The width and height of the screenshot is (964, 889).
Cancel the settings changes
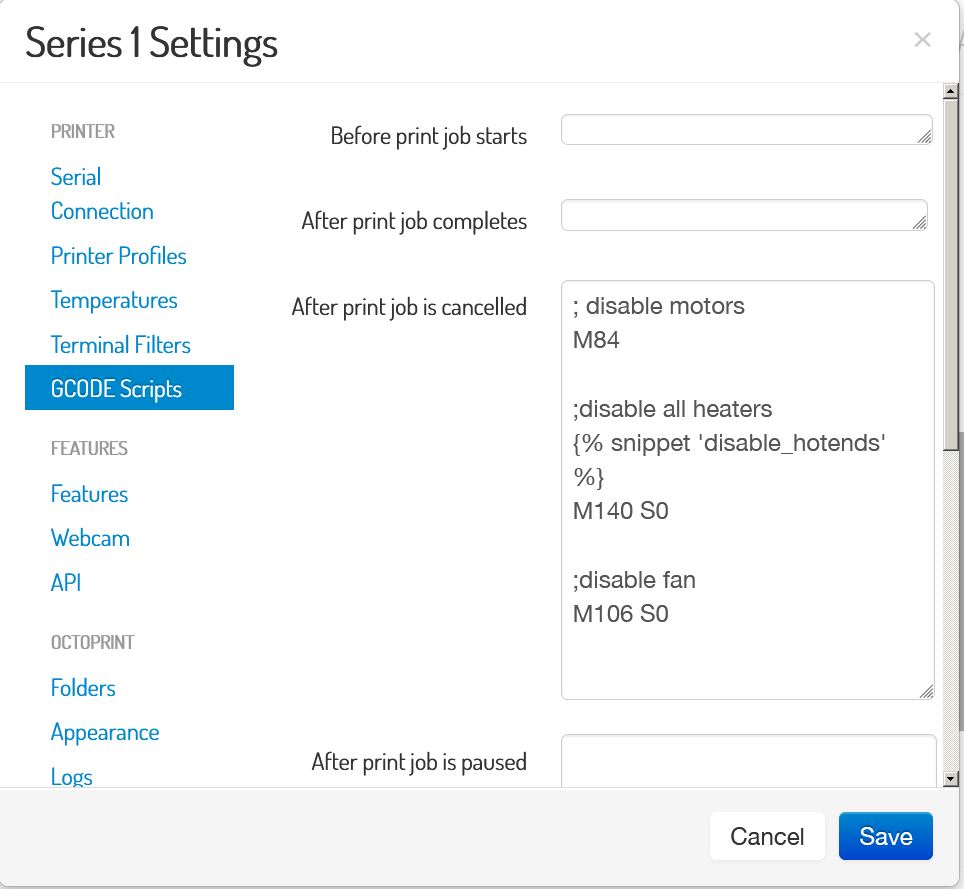coord(767,836)
